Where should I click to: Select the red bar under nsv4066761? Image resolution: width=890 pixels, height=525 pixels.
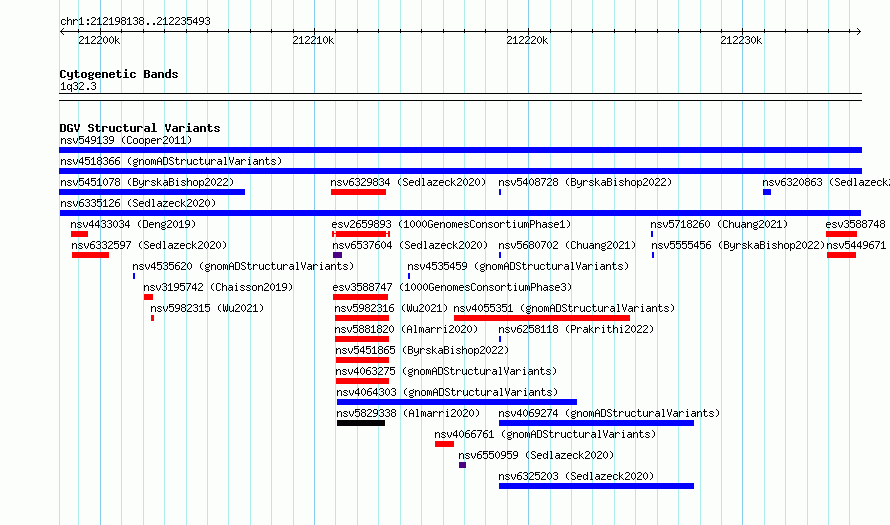pyautogui.click(x=444, y=444)
